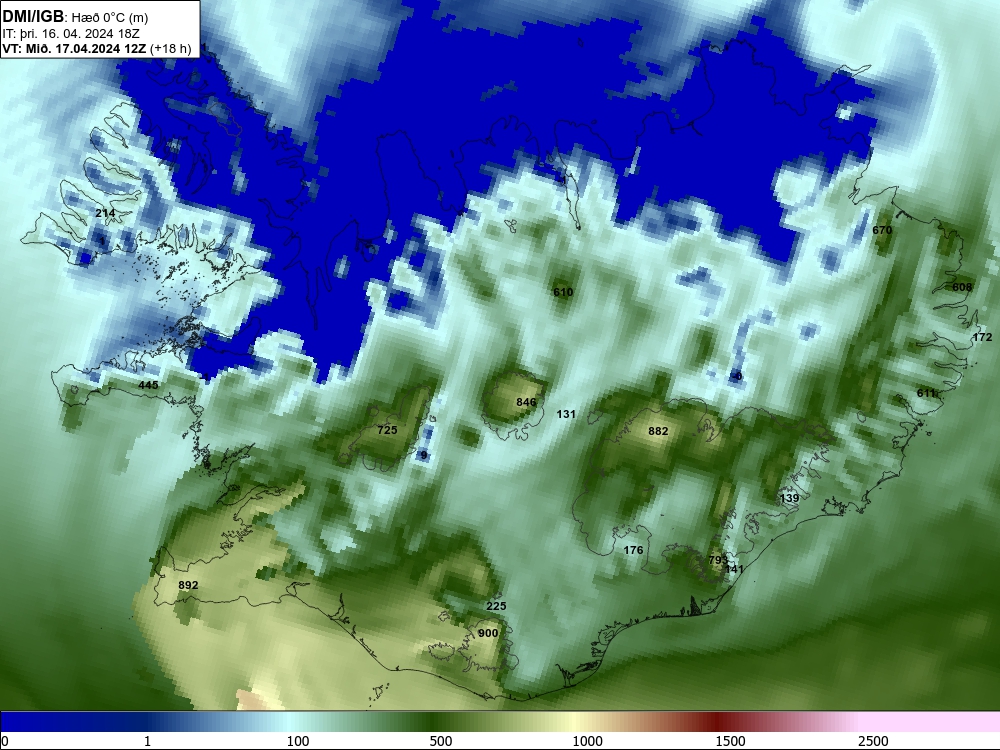Click the 139 value on the map

tap(789, 498)
